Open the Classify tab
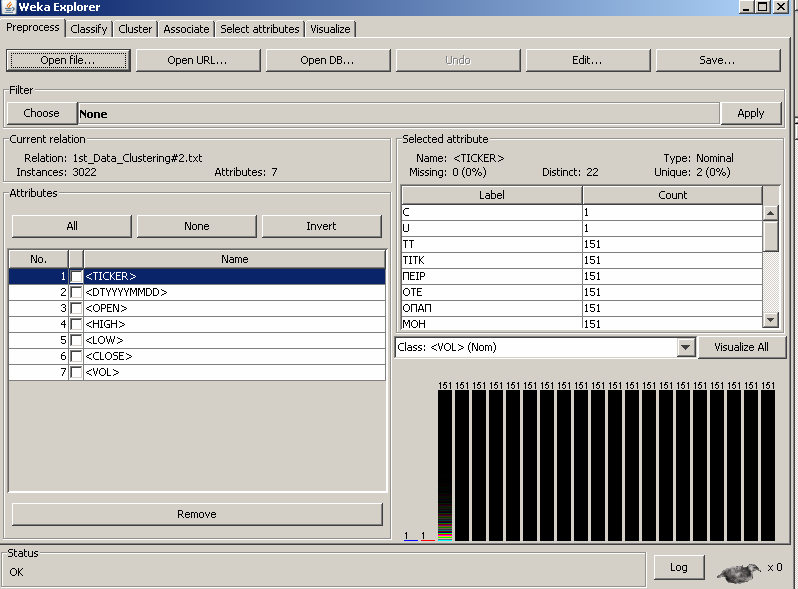 click(x=89, y=29)
